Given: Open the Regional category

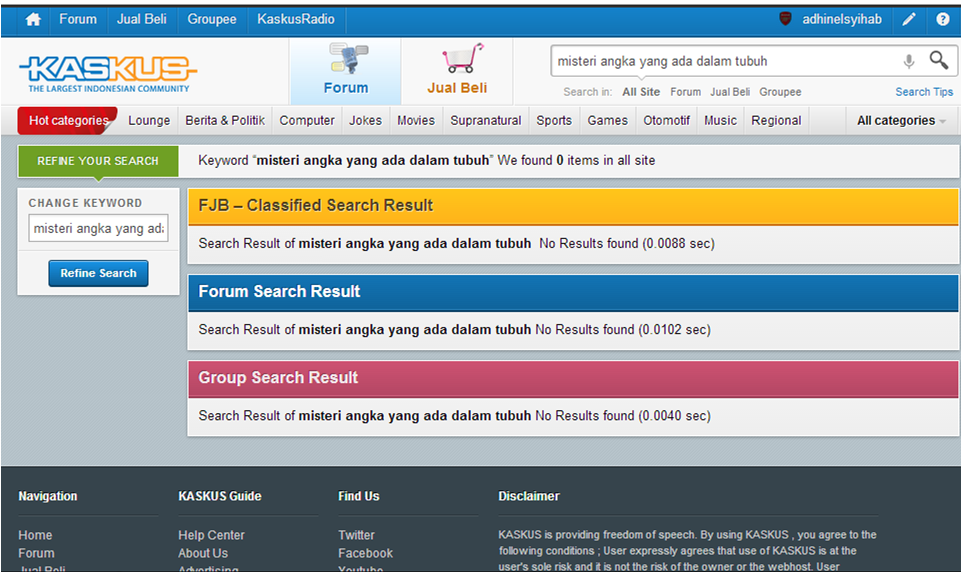Looking at the screenshot, I should point(776,121).
